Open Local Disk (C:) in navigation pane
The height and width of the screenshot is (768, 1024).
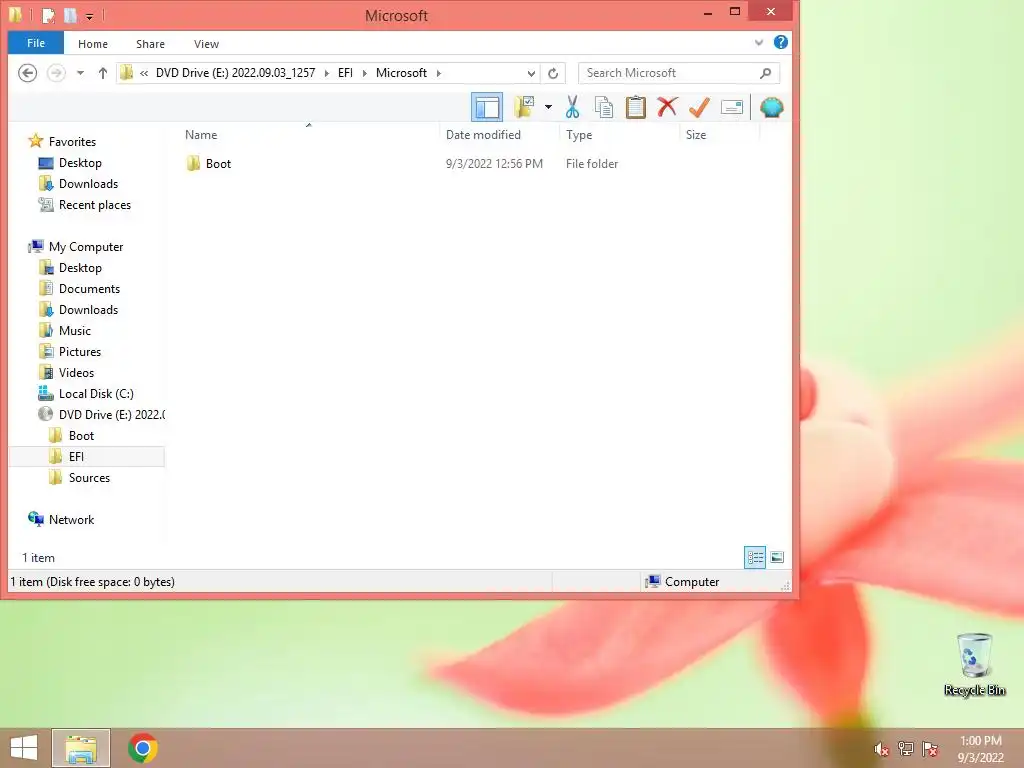tap(96, 393)
